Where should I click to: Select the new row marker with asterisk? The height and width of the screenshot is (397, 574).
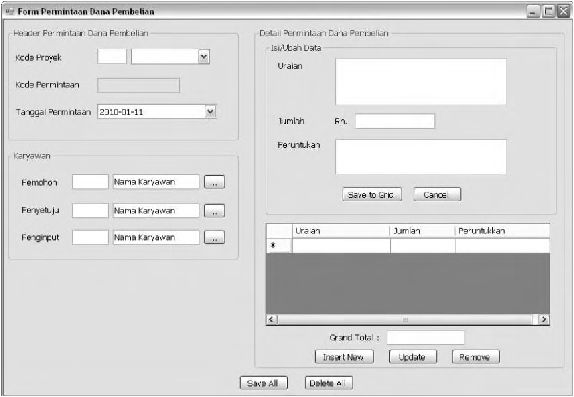pos(279,245)
